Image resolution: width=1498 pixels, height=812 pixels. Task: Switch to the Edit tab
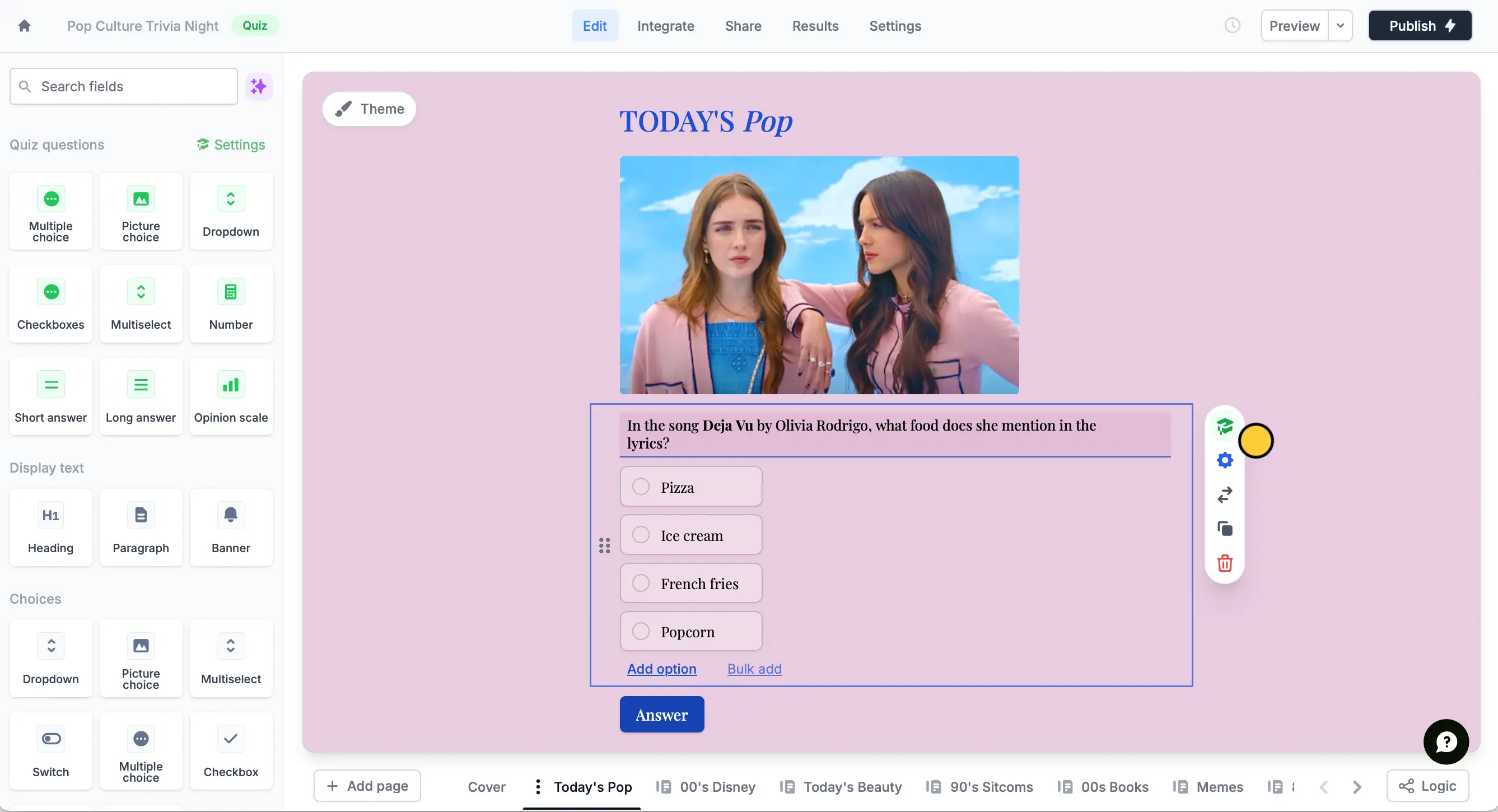[594, 26]
